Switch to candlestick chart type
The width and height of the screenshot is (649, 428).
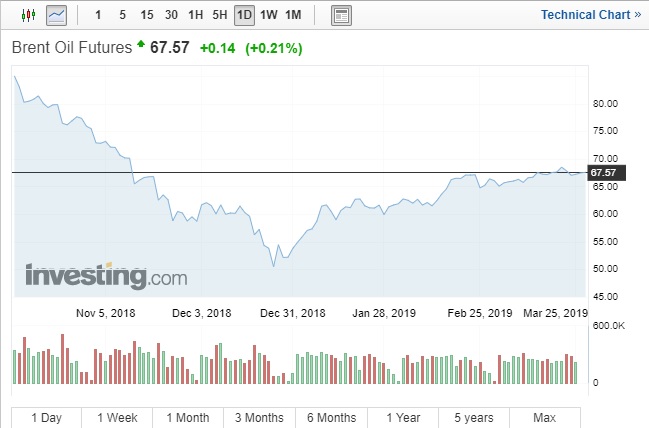(x=27, y=15)
